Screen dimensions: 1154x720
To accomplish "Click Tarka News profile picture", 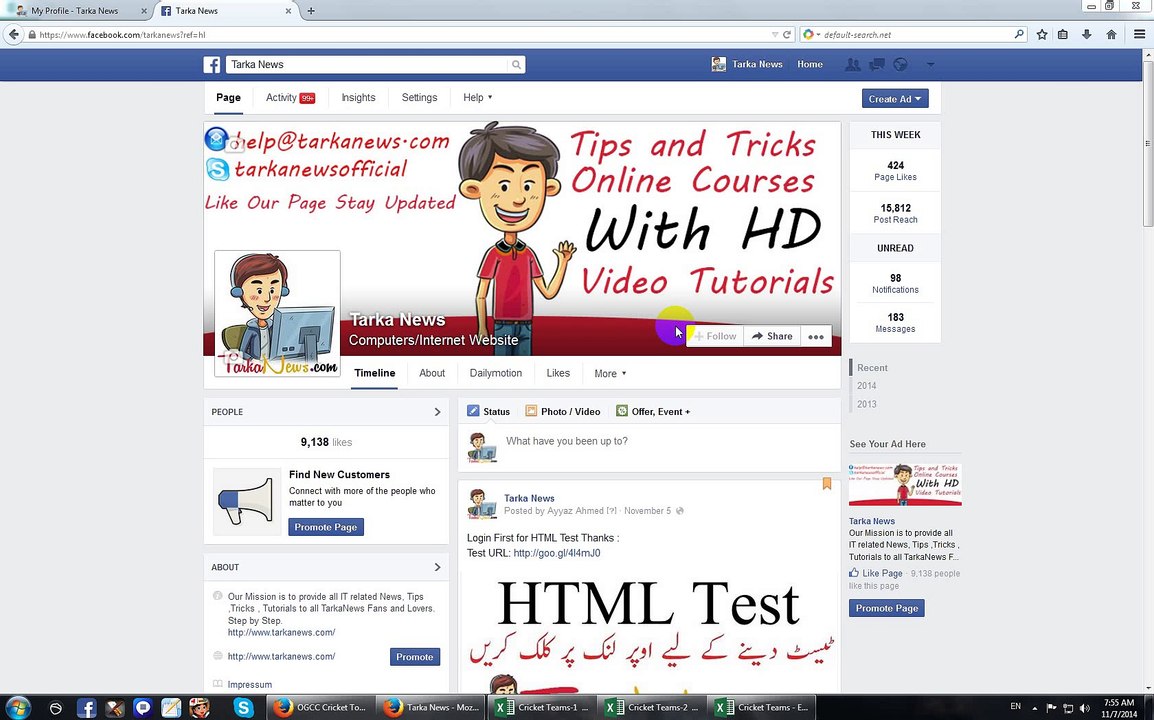I will click(x=277, y=314).
